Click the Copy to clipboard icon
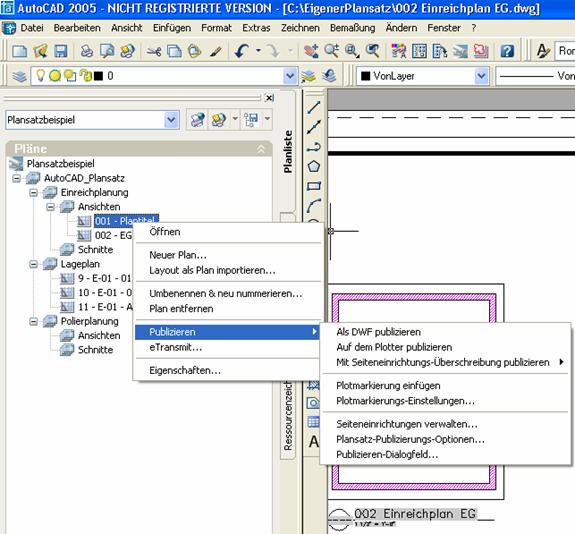This screenshot has height=534, width=575. [174, 51]
